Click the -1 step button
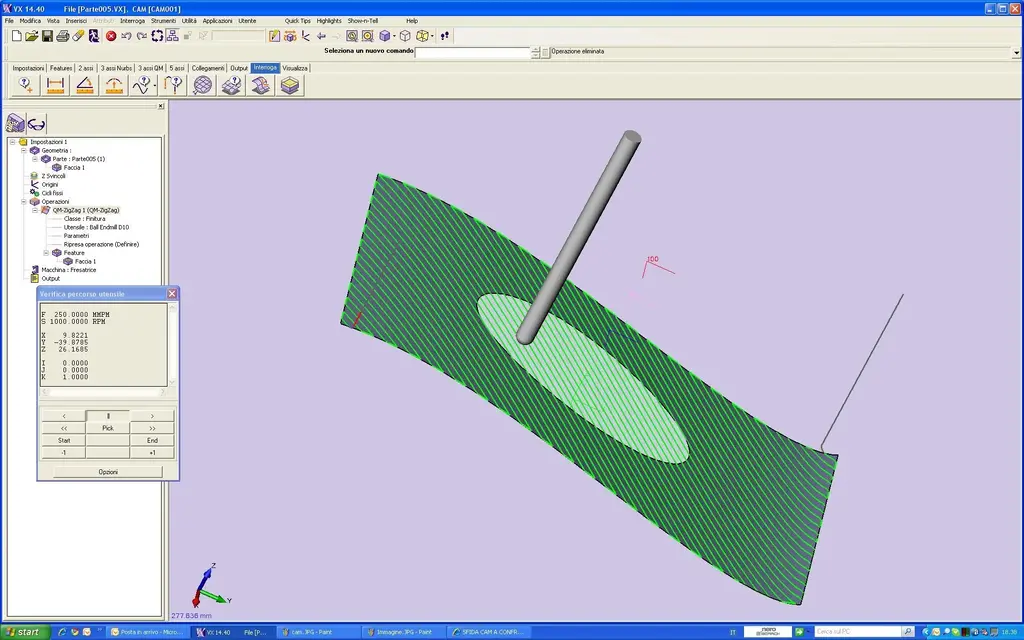The width and height of the screenshot is (1024, 640). (64, 453)
